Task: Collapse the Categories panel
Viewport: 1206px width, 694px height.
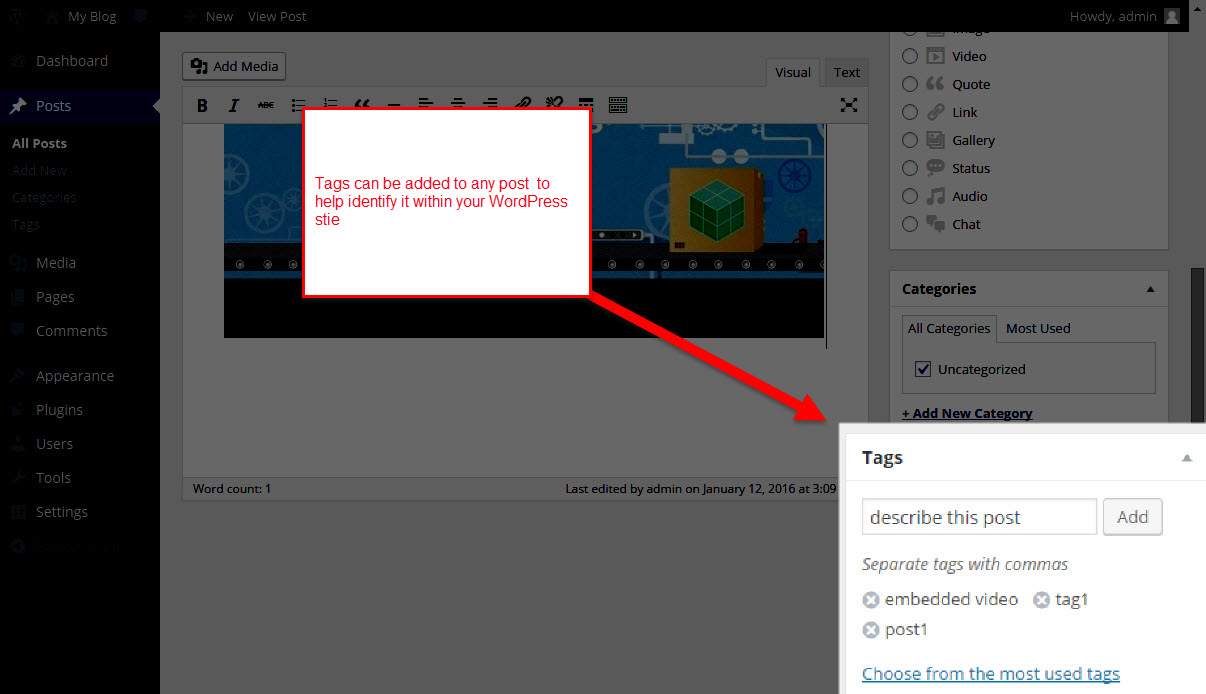Action: 1150,289
